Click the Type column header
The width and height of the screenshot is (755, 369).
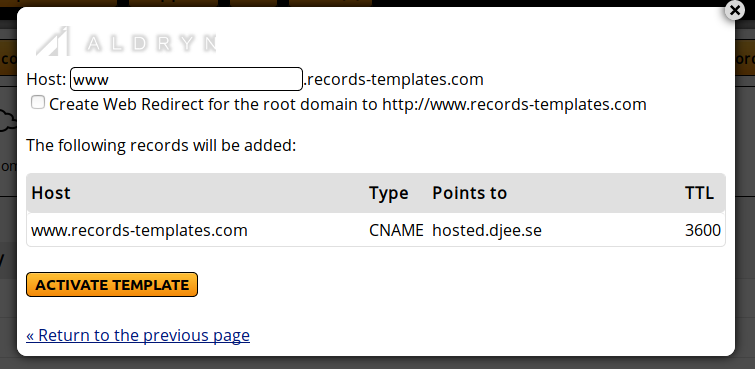389,193
